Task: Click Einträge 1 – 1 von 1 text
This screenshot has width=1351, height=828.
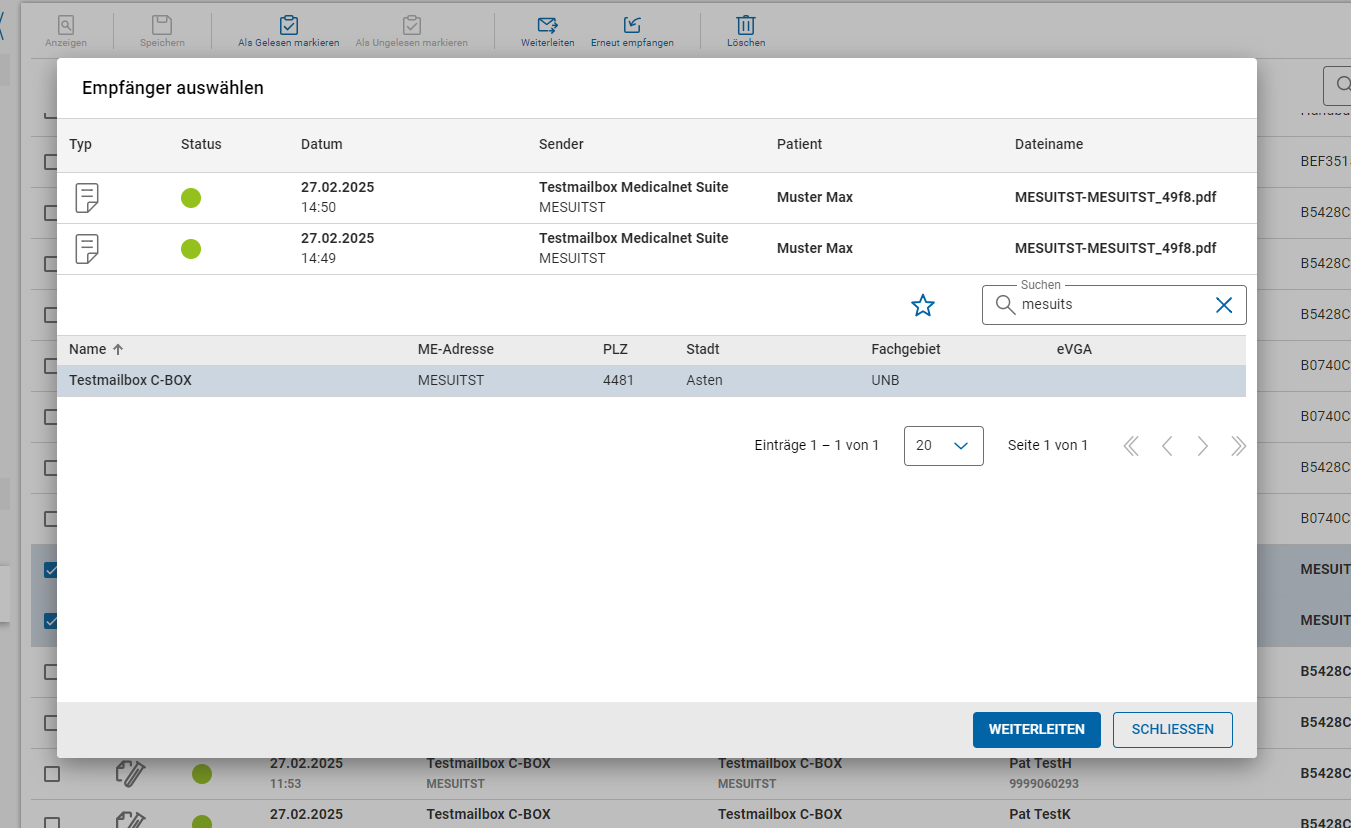Action: pos(817,445)
